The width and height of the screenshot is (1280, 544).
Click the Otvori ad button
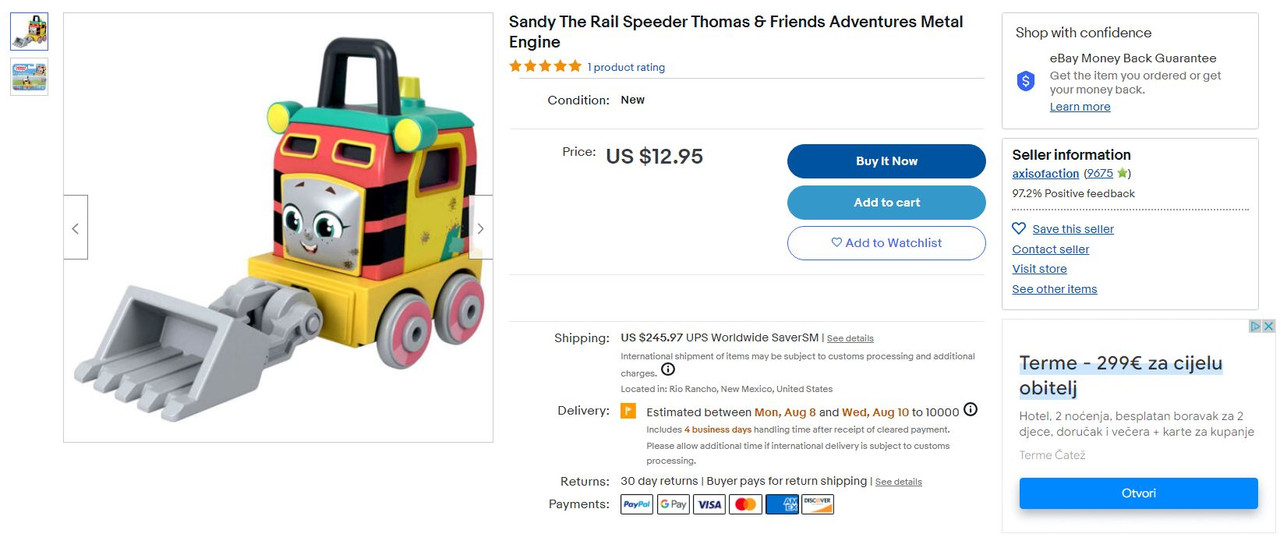point(1138,493)
